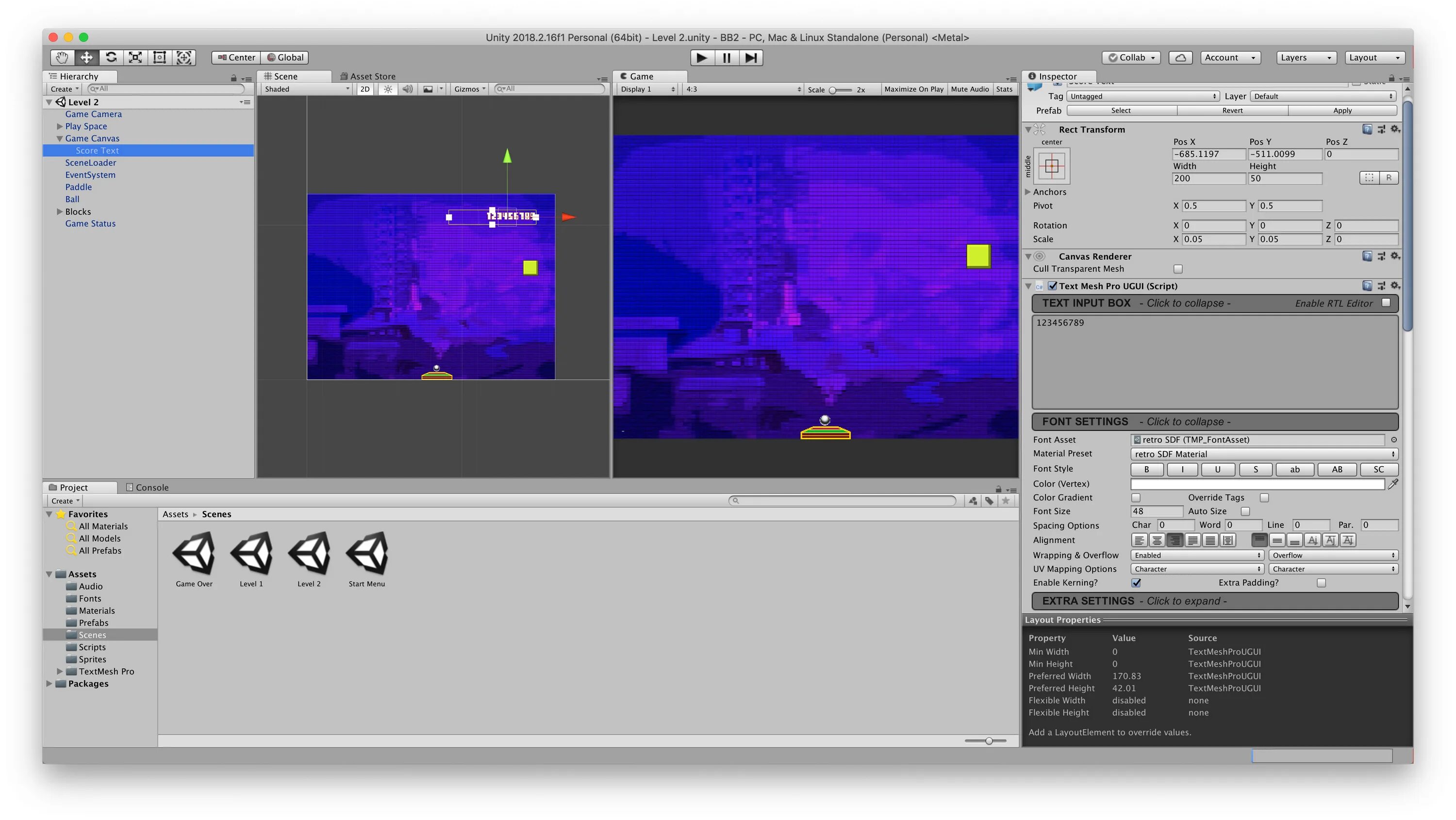Click the prefab Apply button
The height and width of the screenshot is (820, 1456).
1342,110
